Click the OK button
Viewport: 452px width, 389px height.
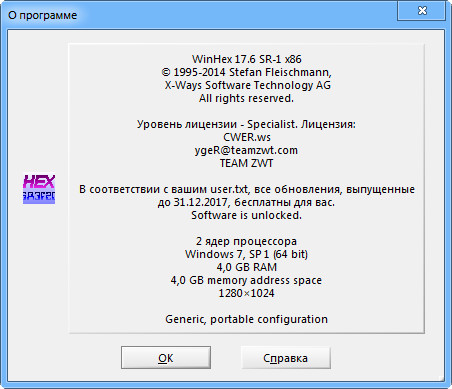click(166, 357)
